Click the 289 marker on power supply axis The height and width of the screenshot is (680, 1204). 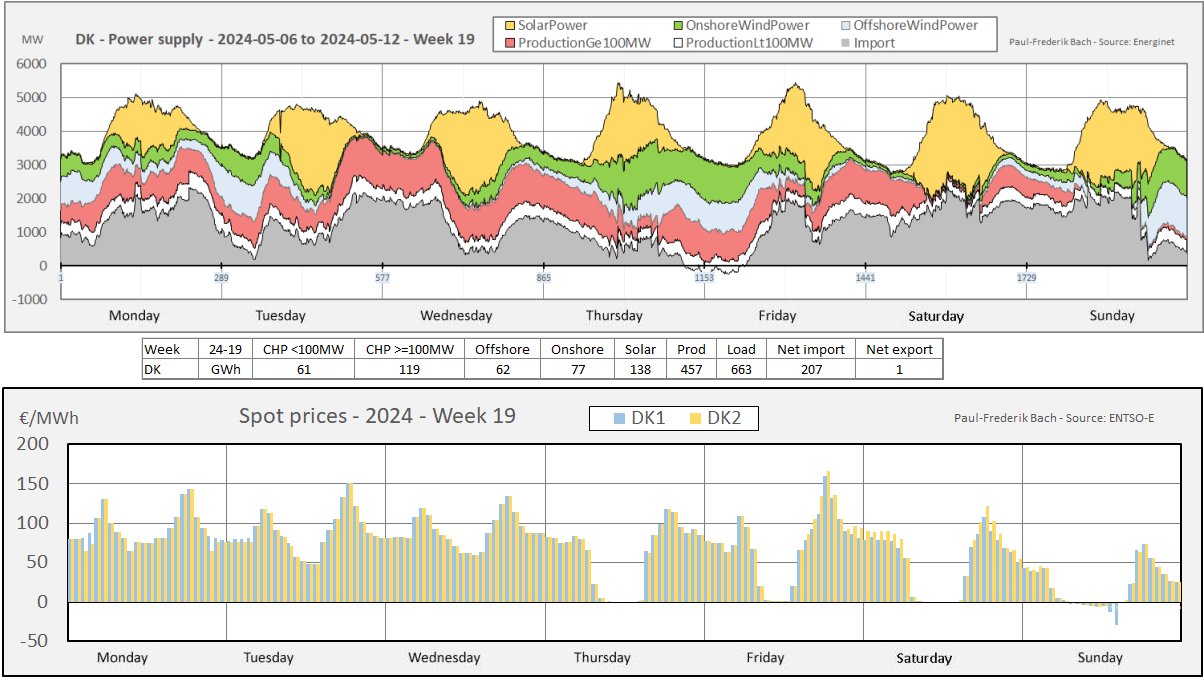tap(221, 278)
